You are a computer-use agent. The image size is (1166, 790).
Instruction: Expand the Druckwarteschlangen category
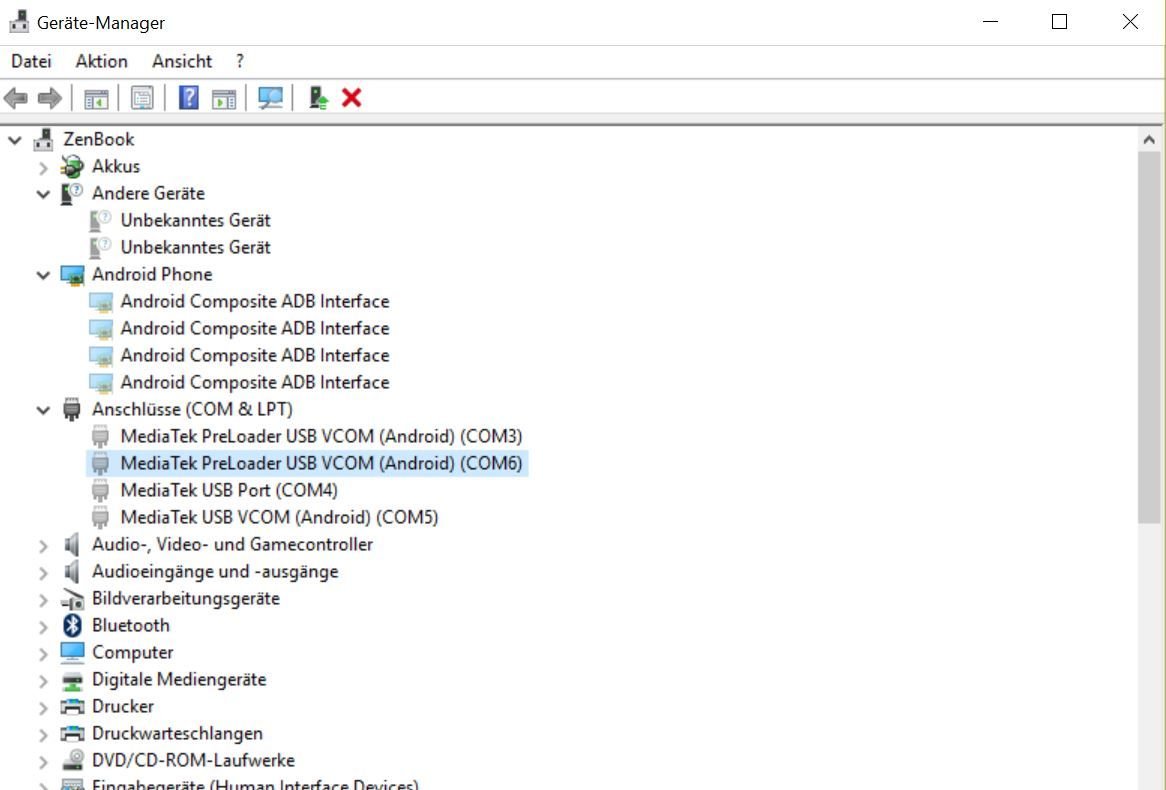click(43, 735)
